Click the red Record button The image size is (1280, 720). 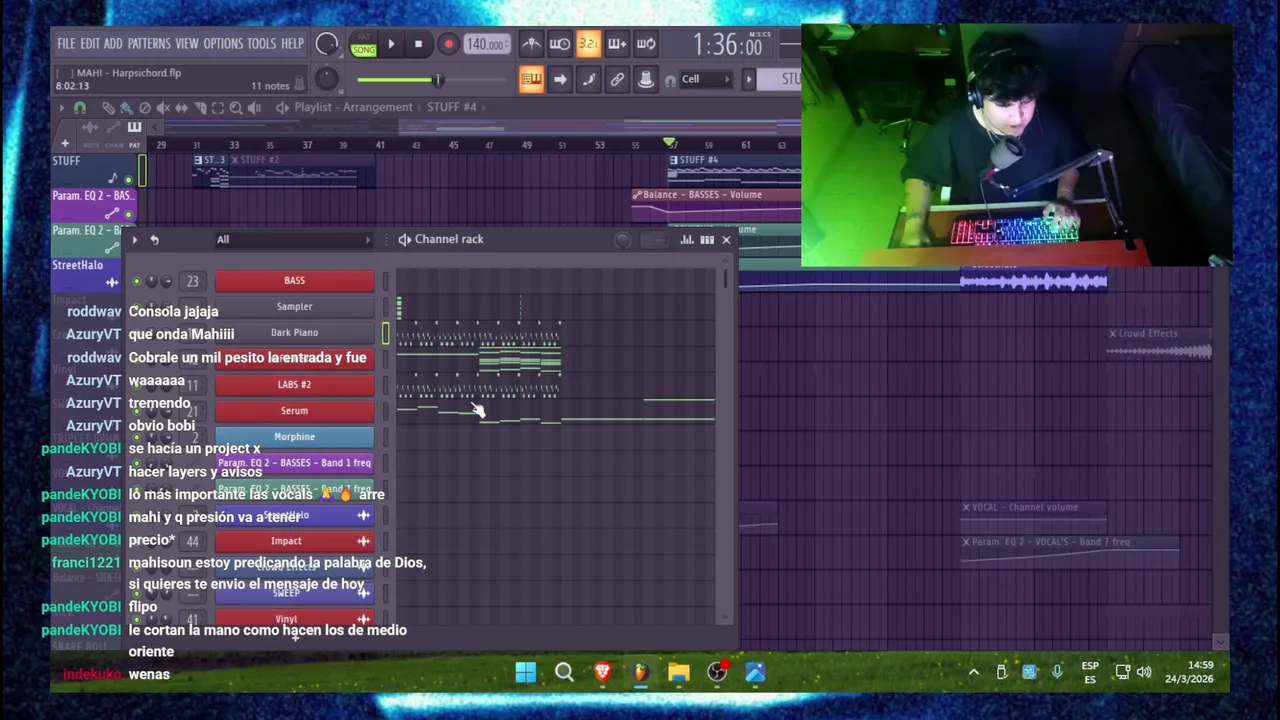tap(448, 44)
